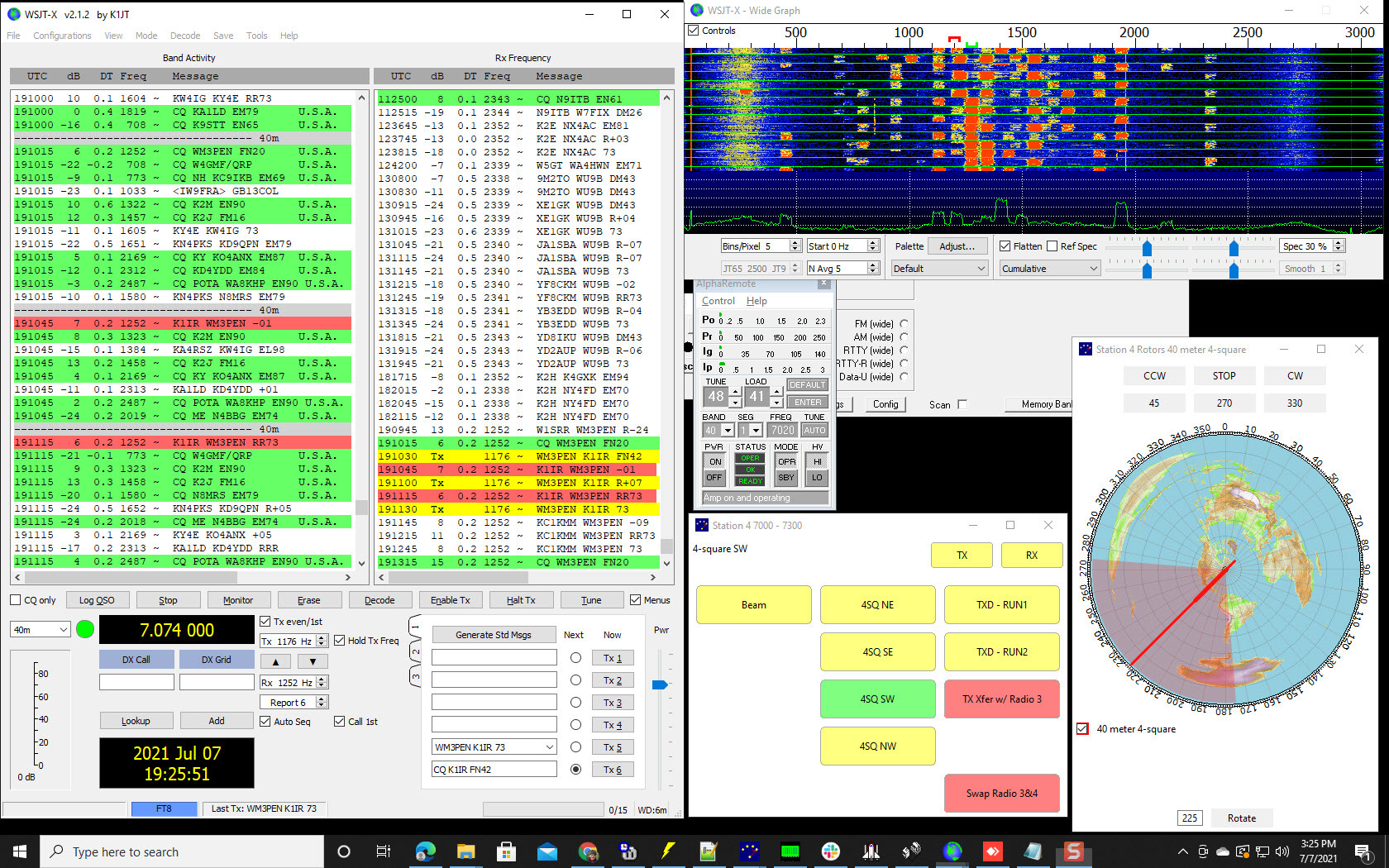This screenshot has height=868, width=1389.
Task: Select Tx 6 radio button
Action: 575,769
